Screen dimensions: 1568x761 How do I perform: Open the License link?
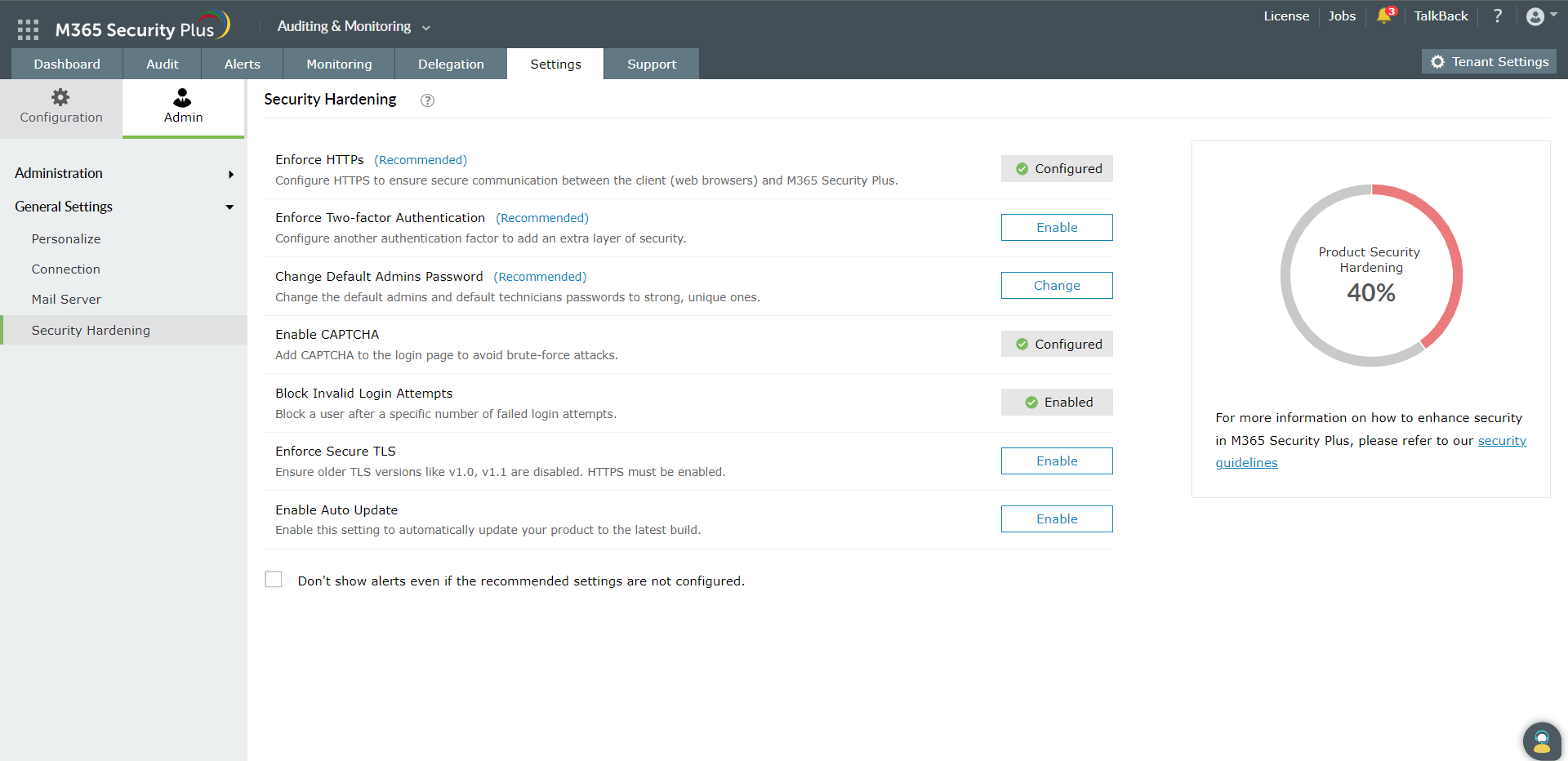click(1286, 16)
